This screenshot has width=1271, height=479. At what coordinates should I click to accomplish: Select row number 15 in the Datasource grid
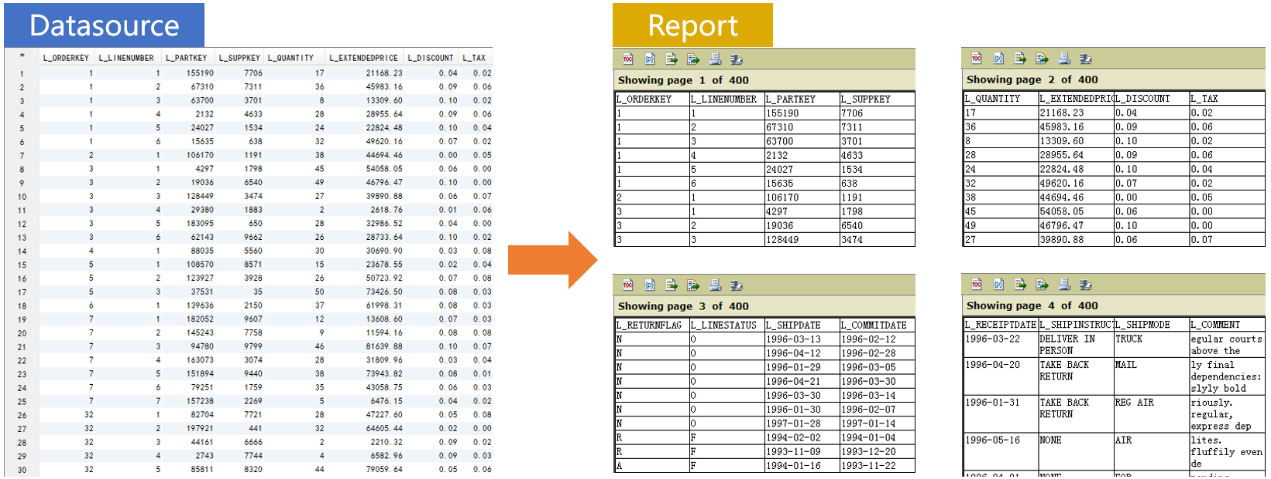tap(22, 264)
